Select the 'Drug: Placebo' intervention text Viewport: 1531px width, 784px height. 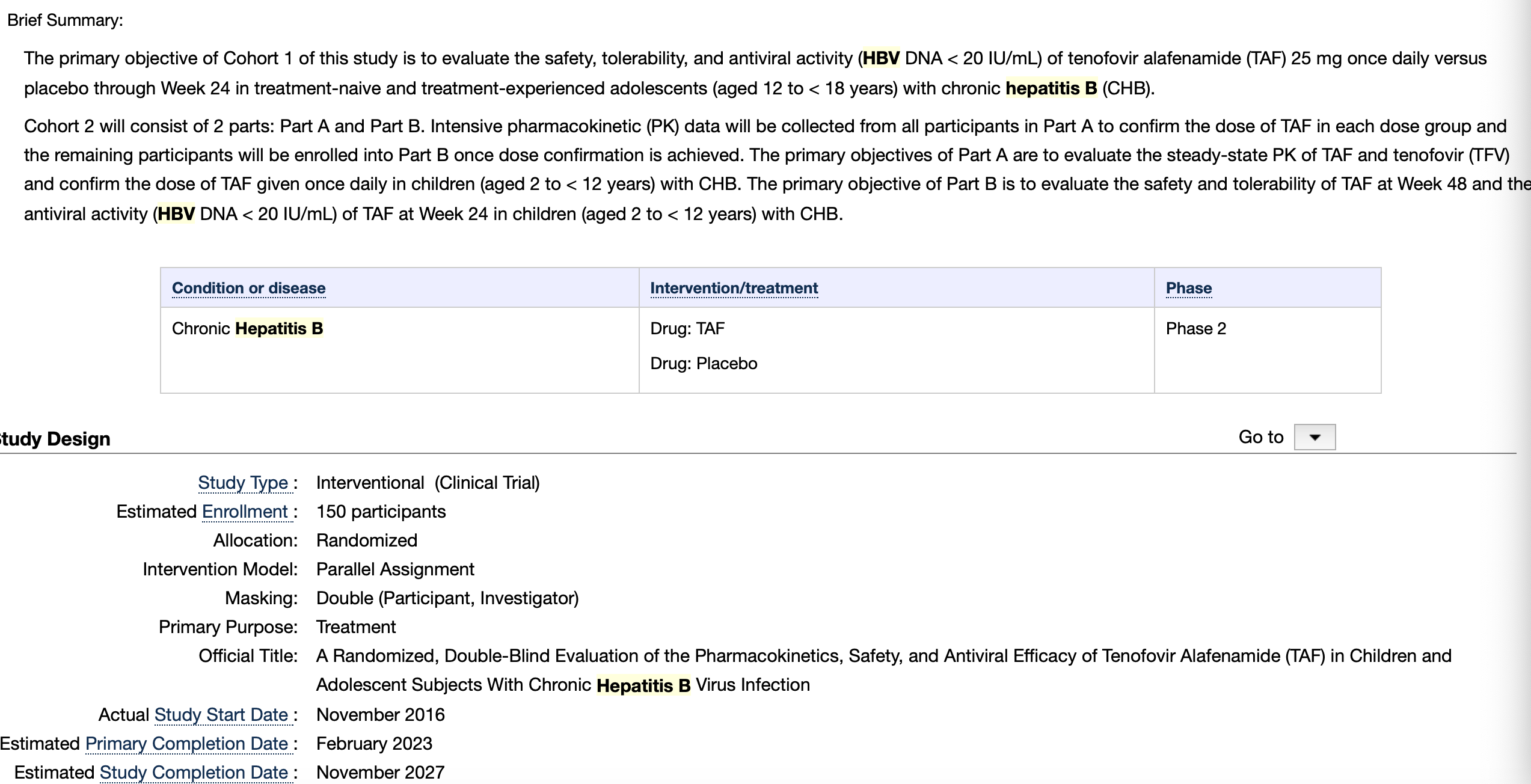(704, 363)
